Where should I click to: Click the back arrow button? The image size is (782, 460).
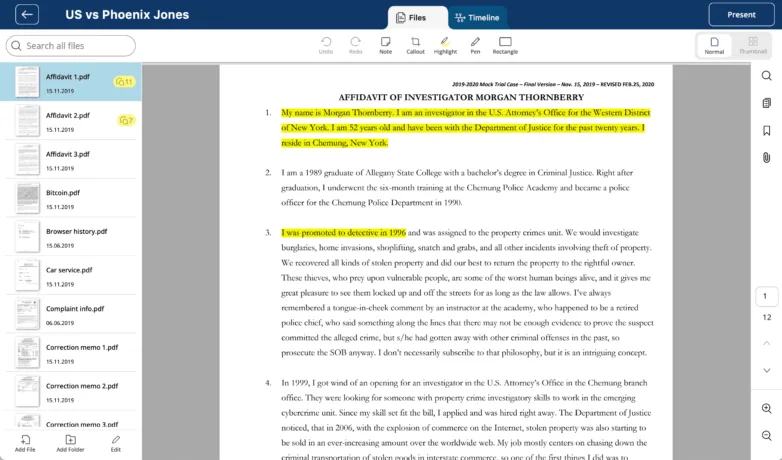click(x=27, y=15)
